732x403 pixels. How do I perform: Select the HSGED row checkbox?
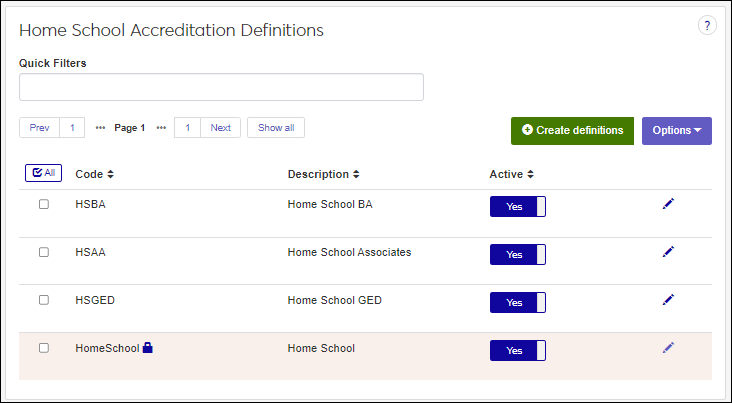click(x=44, y=300)
